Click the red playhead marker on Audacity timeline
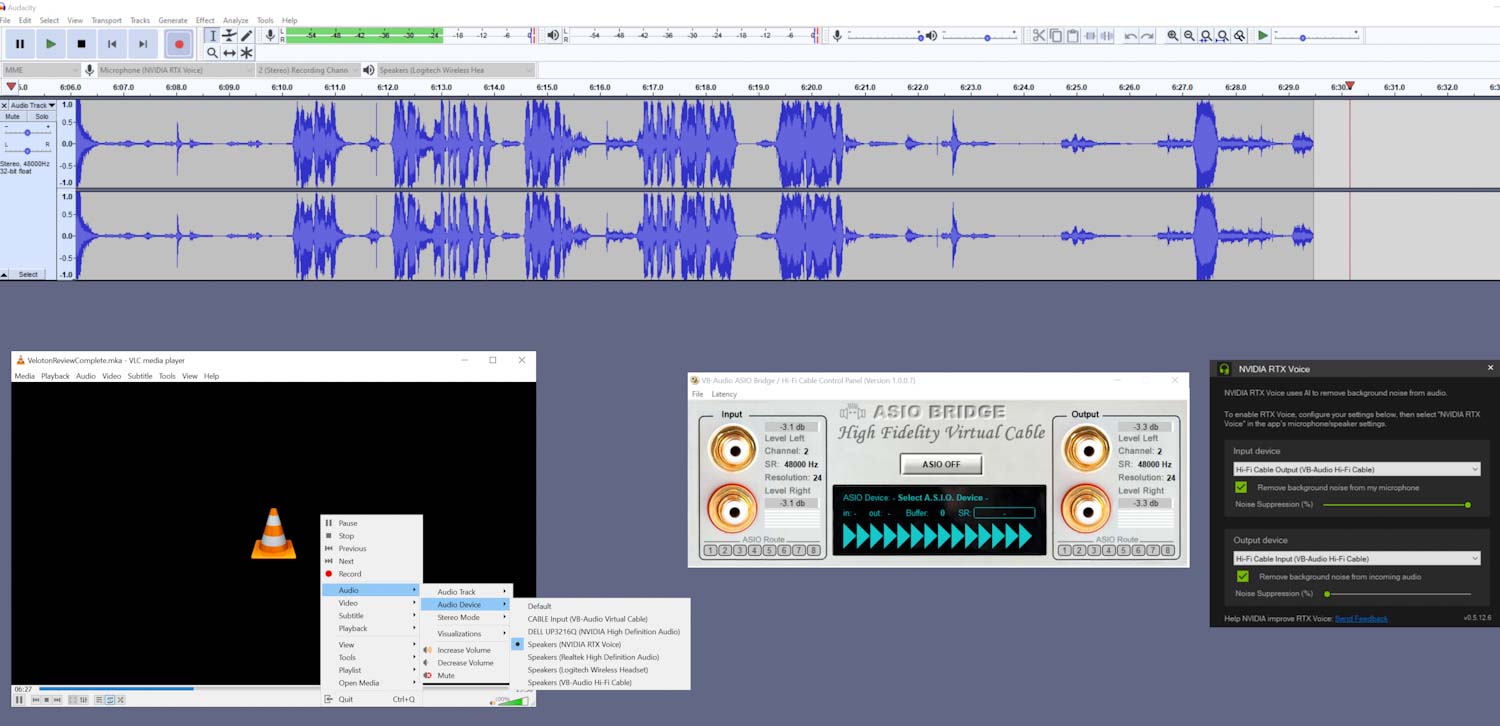The height and width of the screenshot is (726, 1500). (x=1349, y=86)
